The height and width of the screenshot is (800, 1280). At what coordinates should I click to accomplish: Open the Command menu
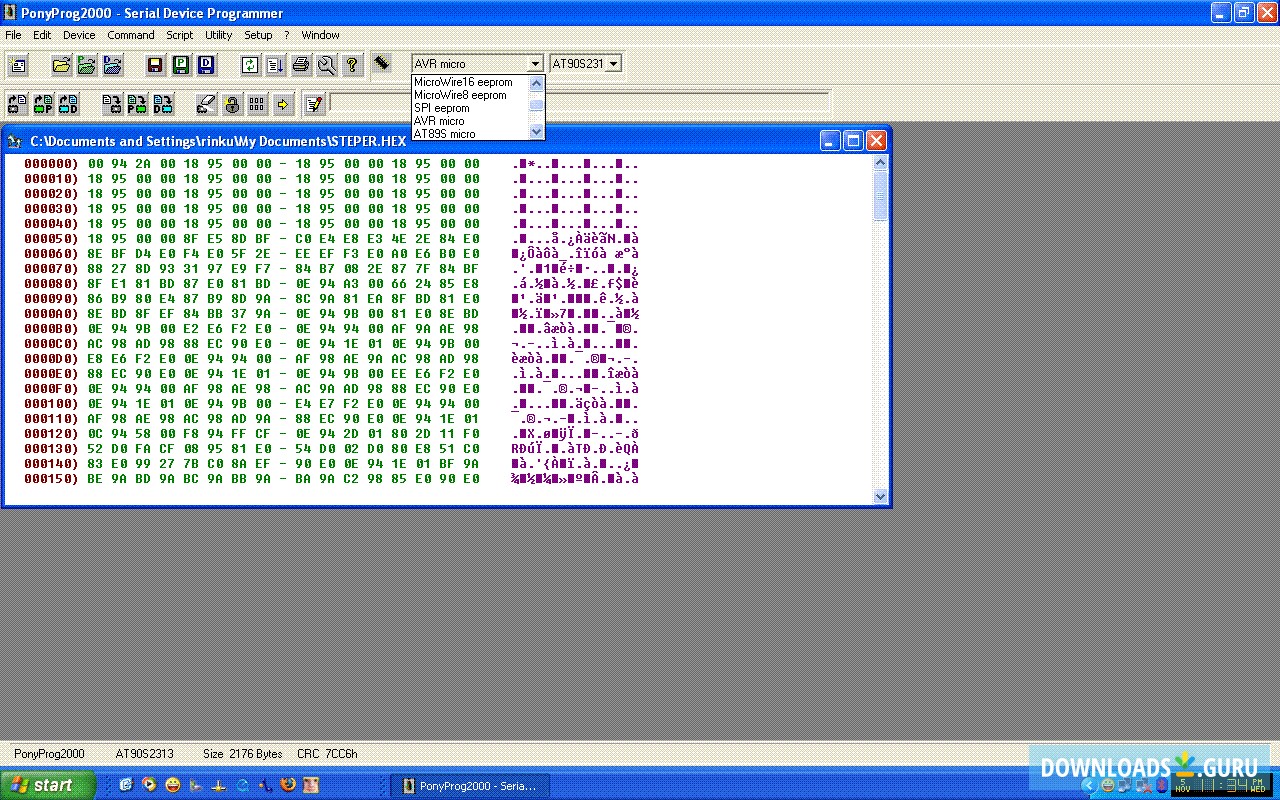pos(131,35)
